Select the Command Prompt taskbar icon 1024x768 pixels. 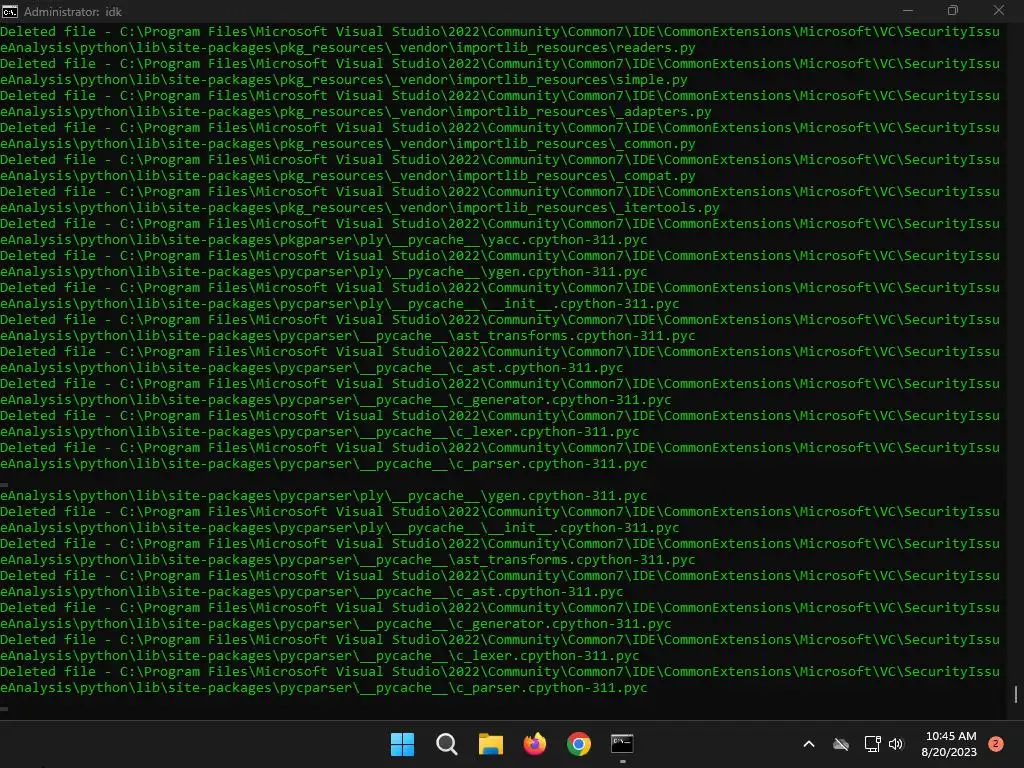(622, 744)
